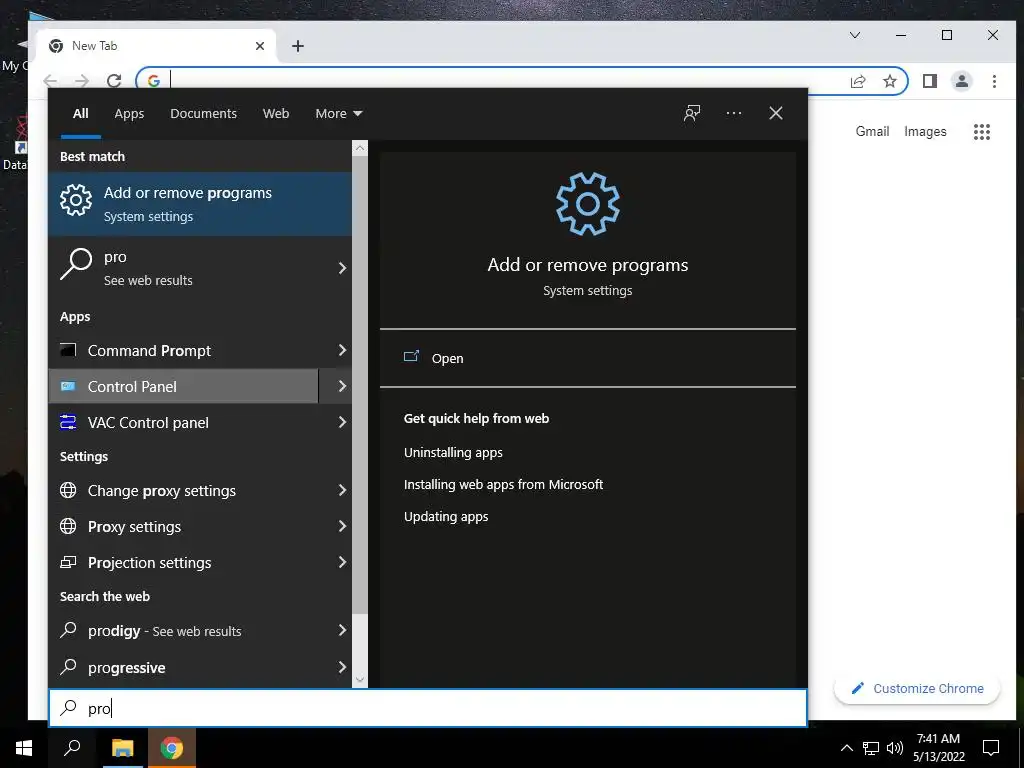Open Change proxy settings result

point(184,490)
